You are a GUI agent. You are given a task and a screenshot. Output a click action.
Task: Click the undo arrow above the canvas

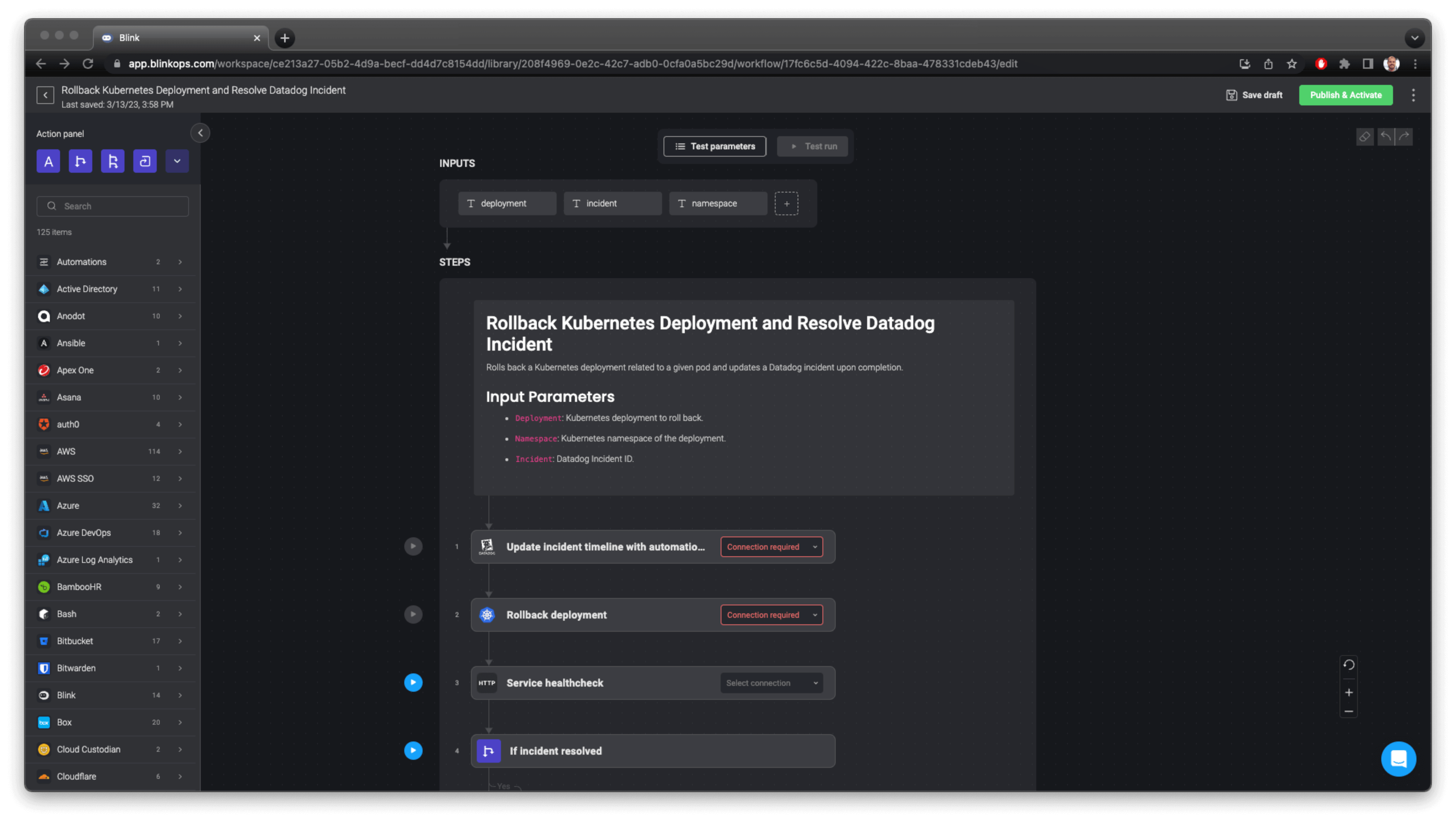(x=1385, y=136)
